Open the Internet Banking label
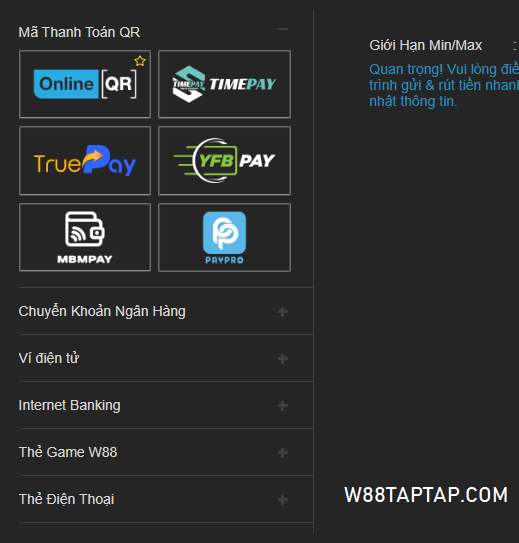The height and width of the screenshot is (543, 519). (x=70, y=405)
